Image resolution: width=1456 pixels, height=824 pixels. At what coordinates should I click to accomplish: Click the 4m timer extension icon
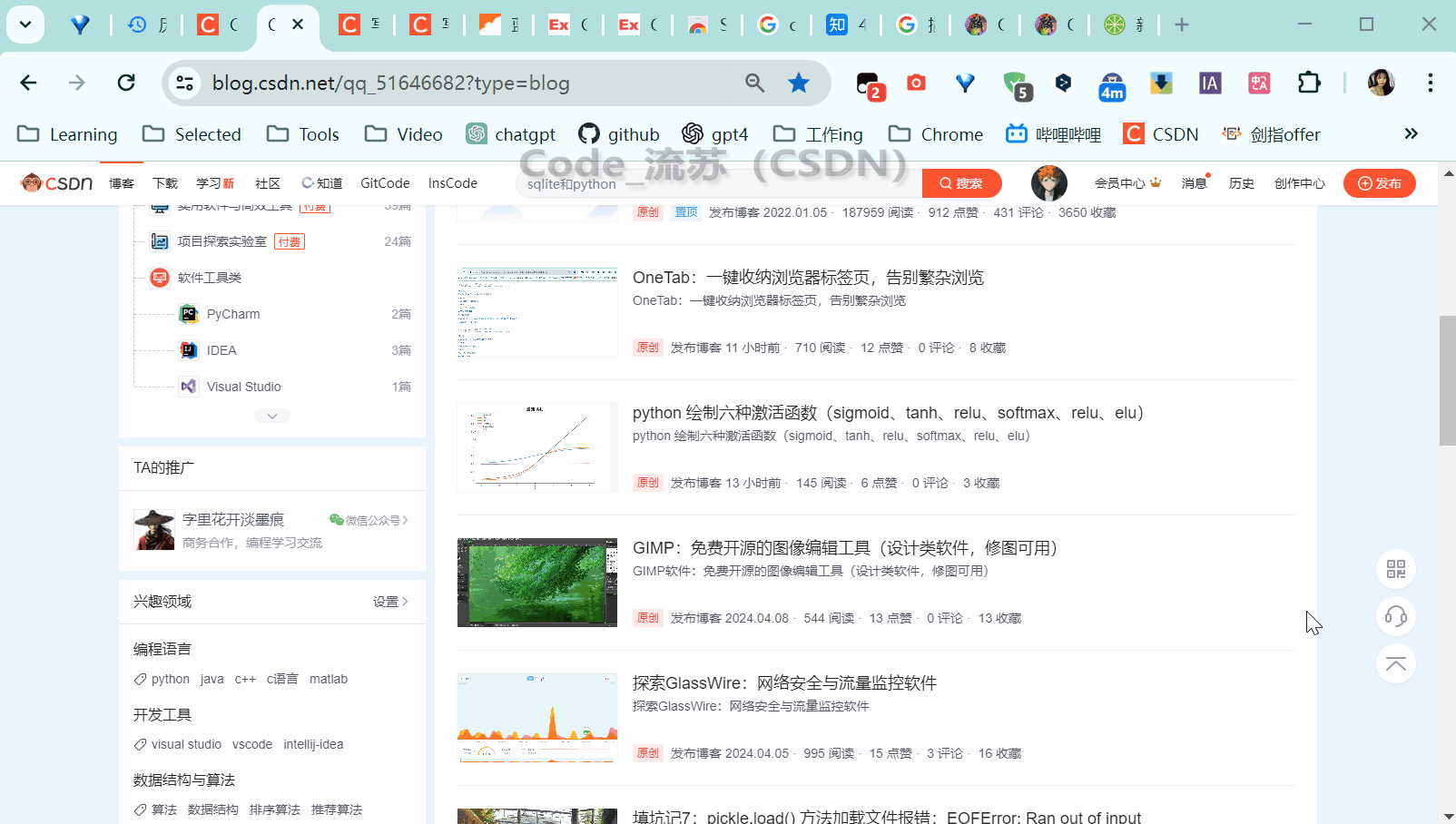point(1112,86)
